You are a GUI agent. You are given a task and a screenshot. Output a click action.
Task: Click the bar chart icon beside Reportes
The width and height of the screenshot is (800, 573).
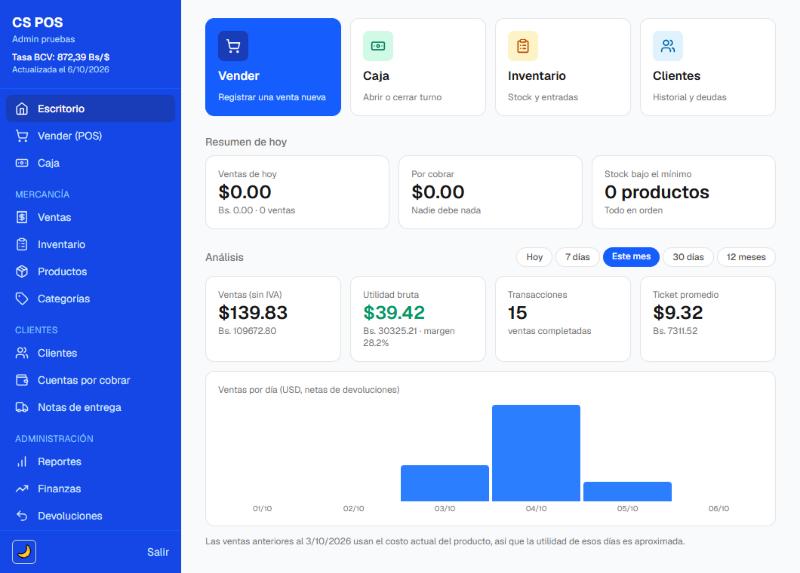coord(21,462)
